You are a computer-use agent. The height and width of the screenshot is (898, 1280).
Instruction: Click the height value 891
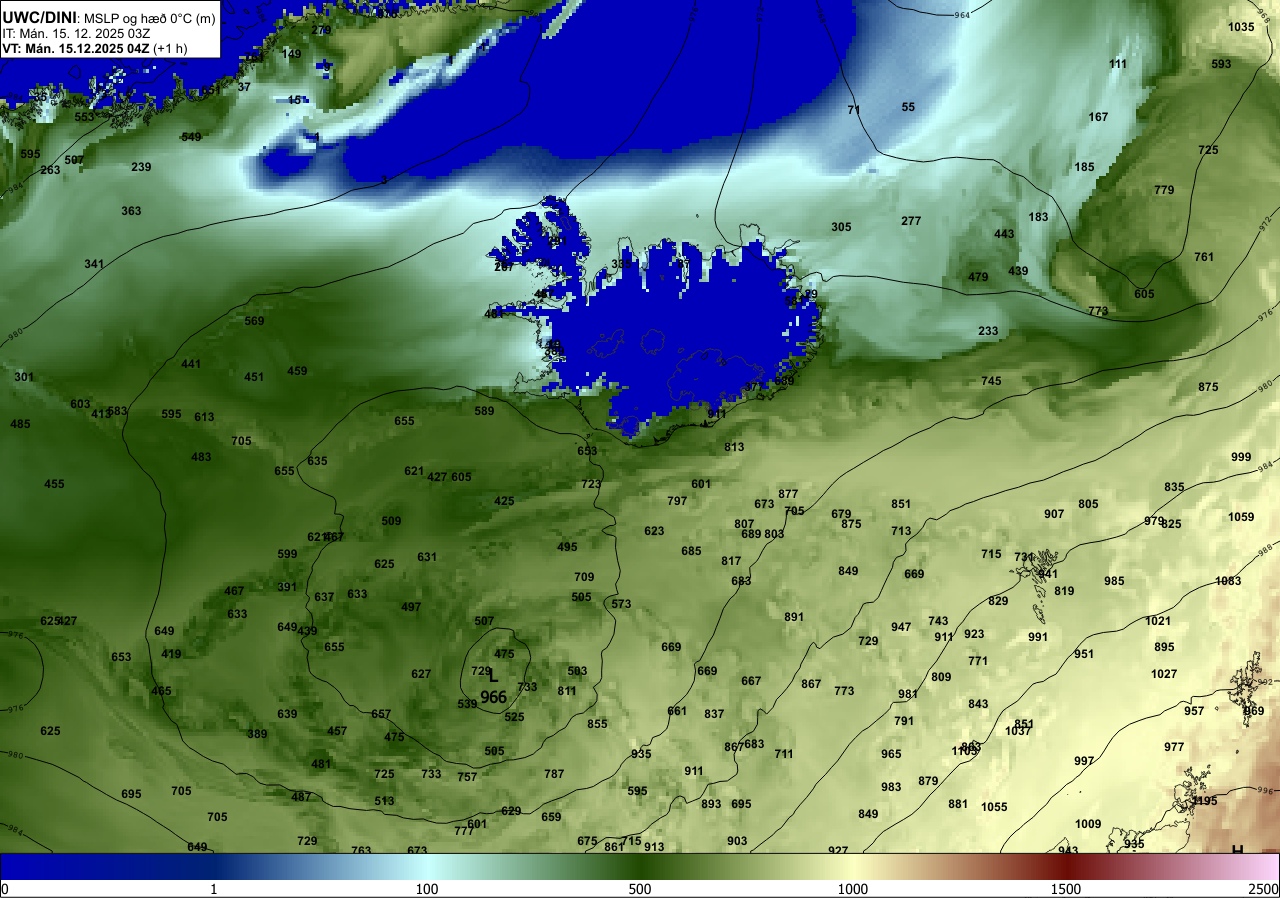tap(794, 617)
